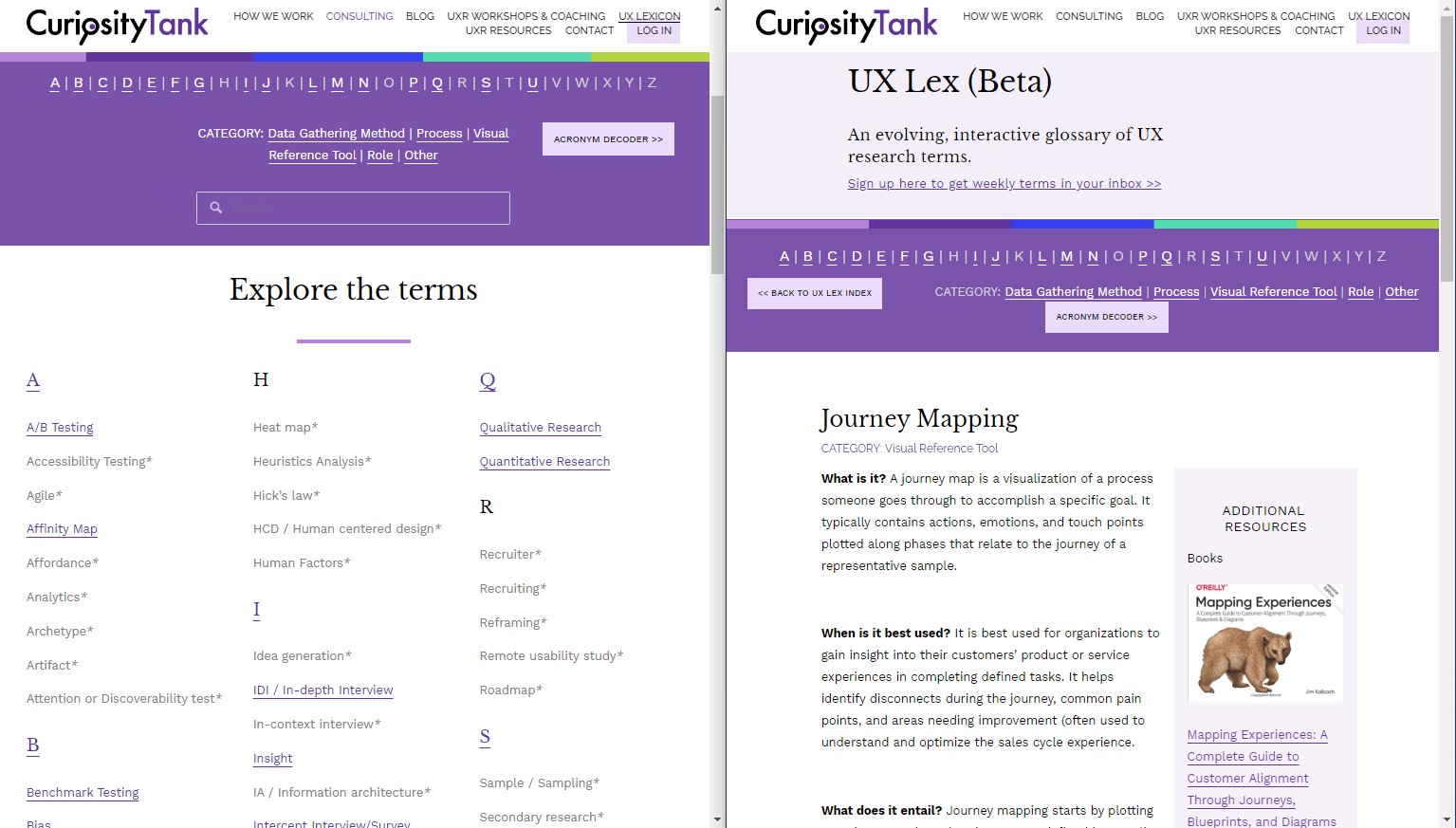Open the IDI / In-depth Interview term

coord(323,690)
